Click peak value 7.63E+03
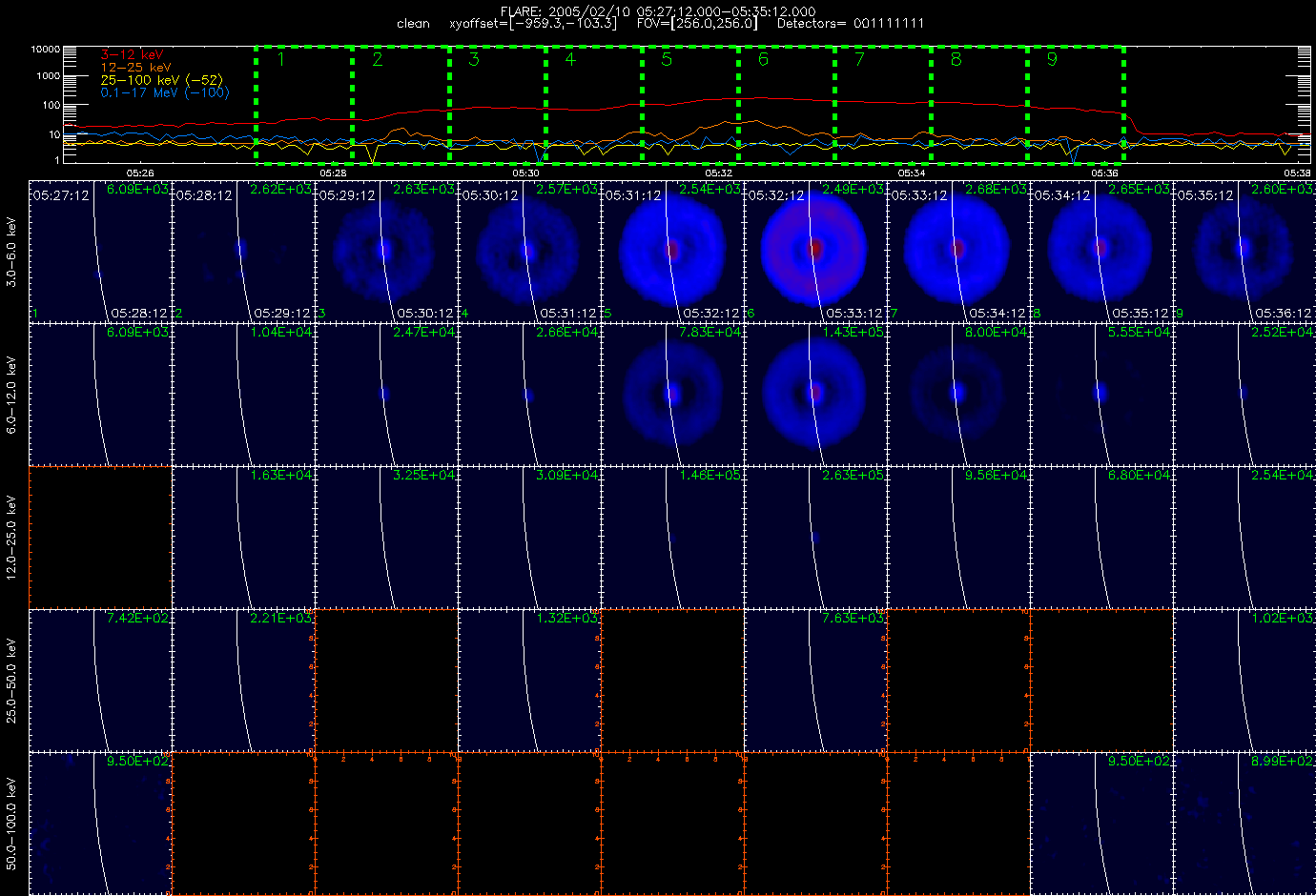Image resolution: width=1316 pixels, height=896 pixels. pyautogui.click(x=853, y=619)
